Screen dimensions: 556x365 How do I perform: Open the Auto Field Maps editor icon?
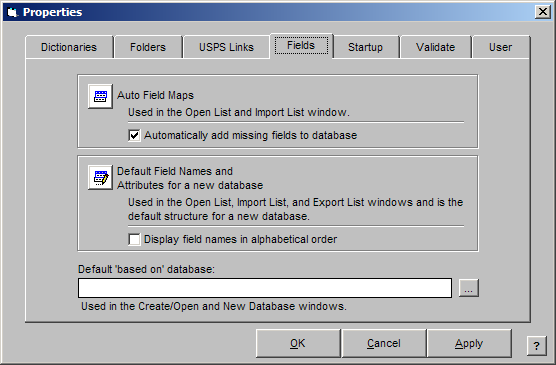coord(100,96)
